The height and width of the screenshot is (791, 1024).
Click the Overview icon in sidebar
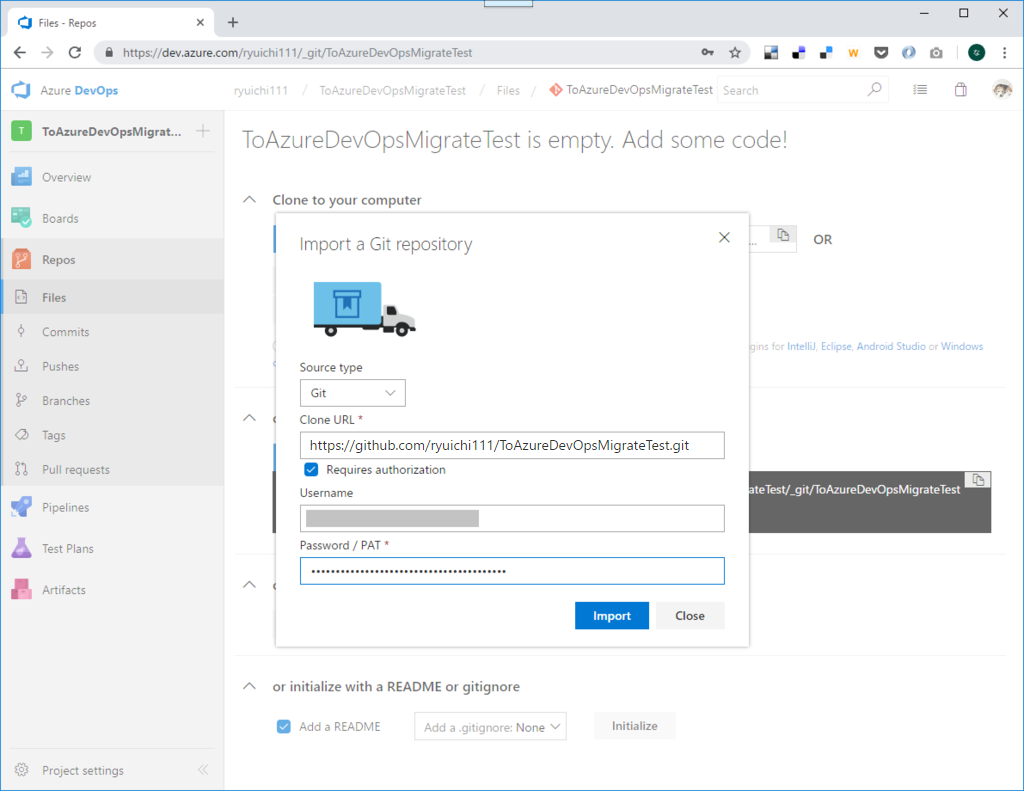click(x=21, y=177)
